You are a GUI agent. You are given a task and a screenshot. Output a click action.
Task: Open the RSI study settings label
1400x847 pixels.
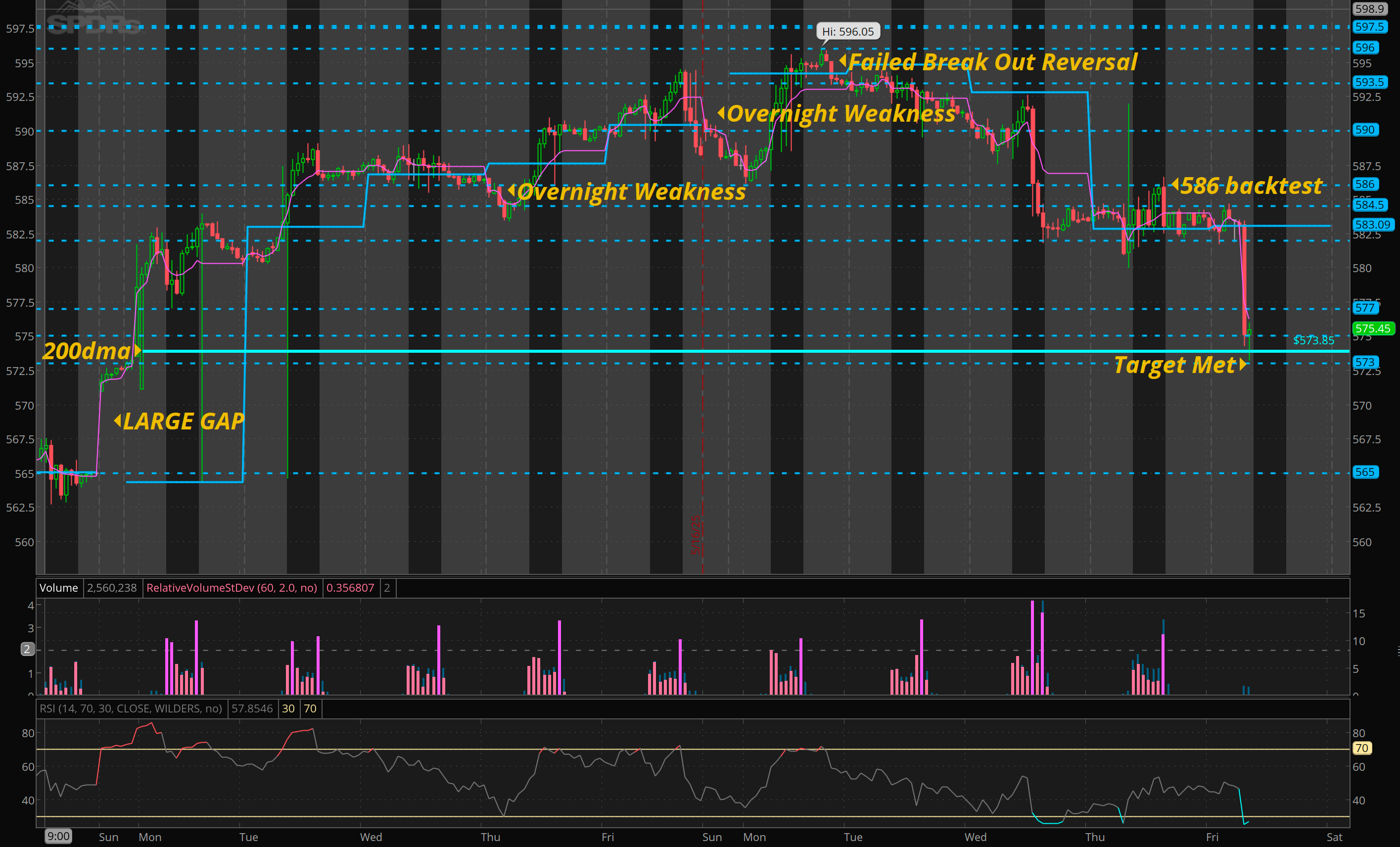point(131,708)
